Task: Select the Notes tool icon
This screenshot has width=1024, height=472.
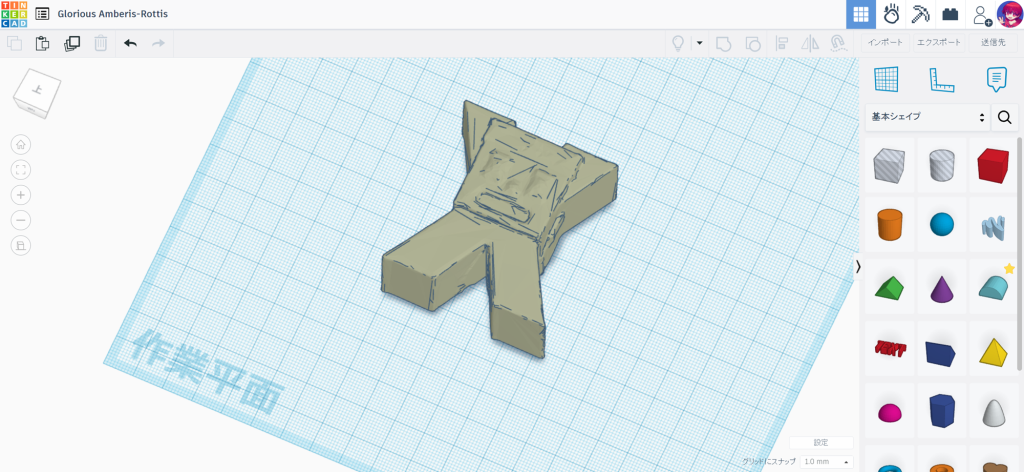Action: pyautogui.click(x=996, y=80)
